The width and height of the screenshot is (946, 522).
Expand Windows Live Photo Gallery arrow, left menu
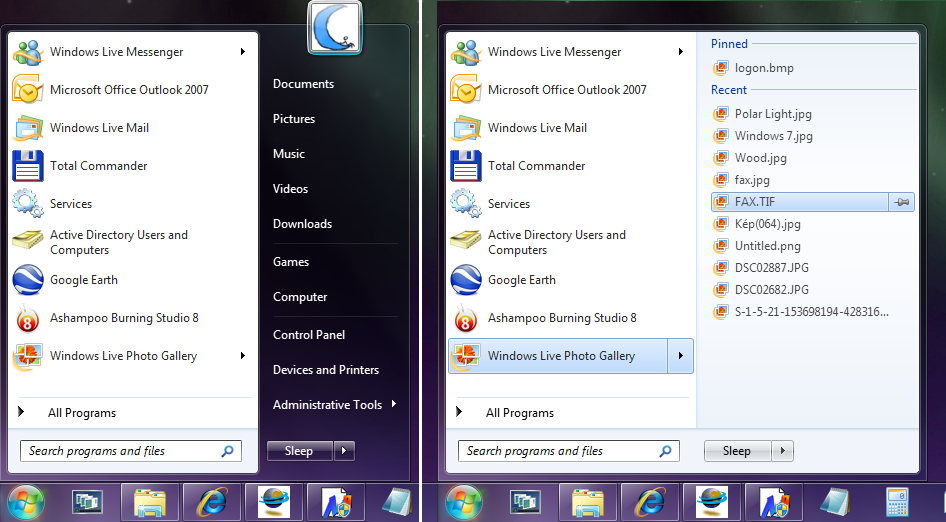pos(243,356)
